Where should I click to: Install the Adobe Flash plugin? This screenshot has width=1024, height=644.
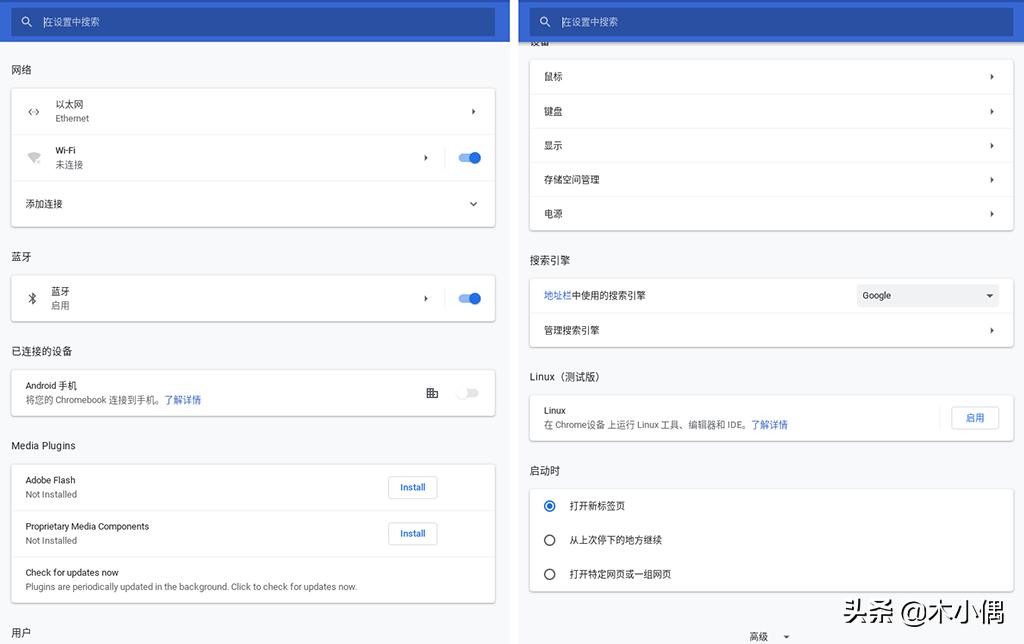pyautogui.click(x=412, y=487)
